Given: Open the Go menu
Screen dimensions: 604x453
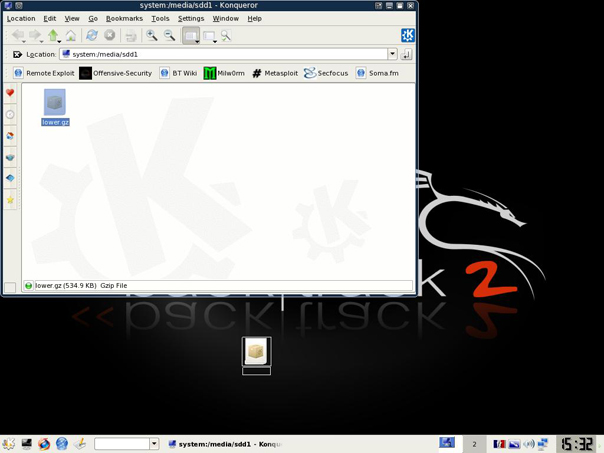Looking at the screenshot, I should pyautogui.click(x=93, y=18).
